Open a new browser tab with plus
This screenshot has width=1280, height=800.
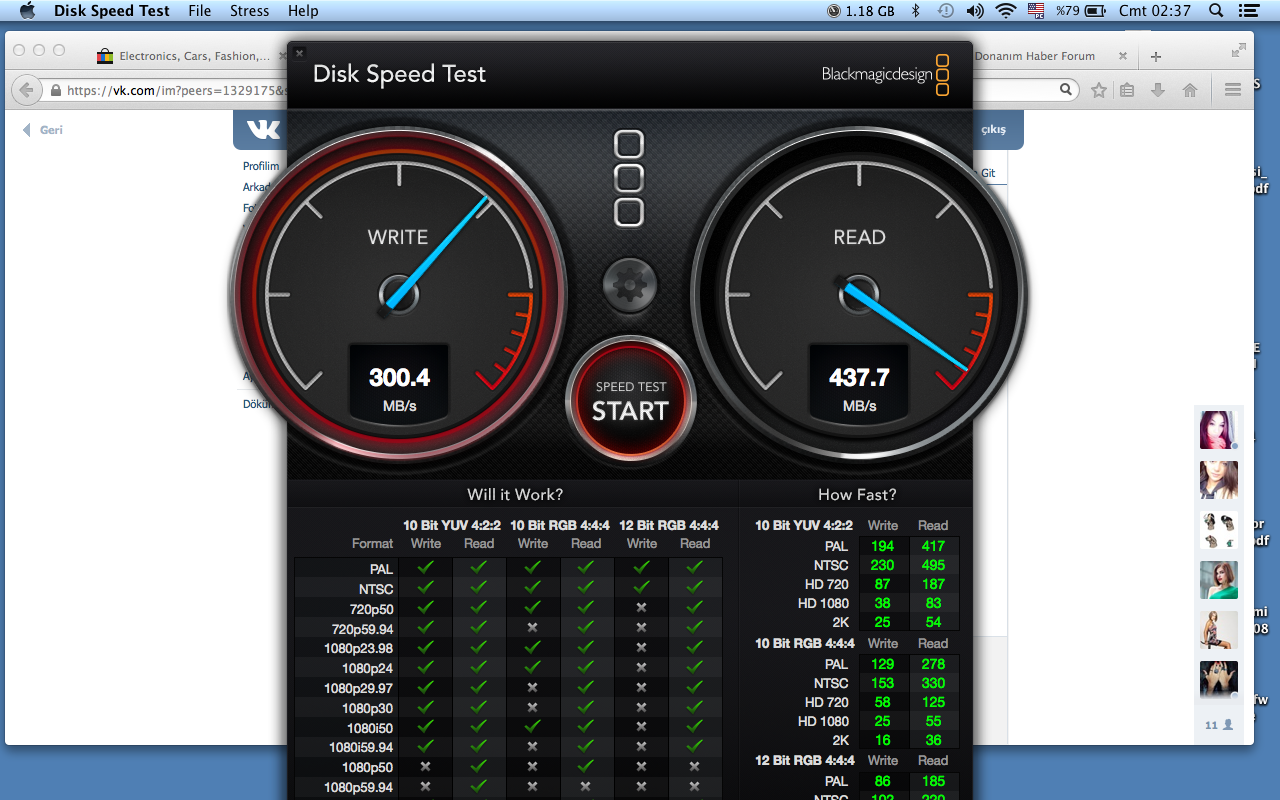pyautogui.click(x=1156, y=56)
